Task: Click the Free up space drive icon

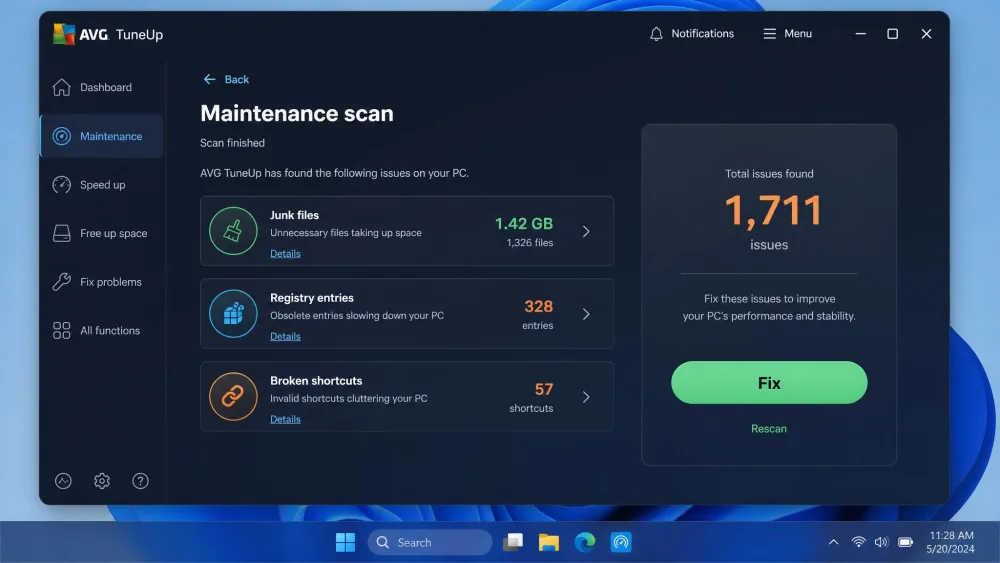Action: tap(62, 233)
